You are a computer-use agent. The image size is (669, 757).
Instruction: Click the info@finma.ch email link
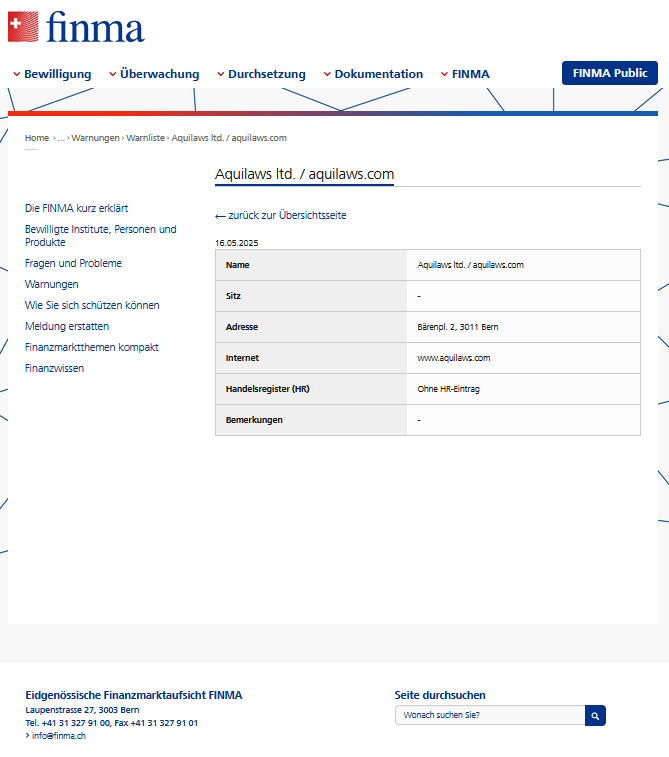click(x=58, y=736)
